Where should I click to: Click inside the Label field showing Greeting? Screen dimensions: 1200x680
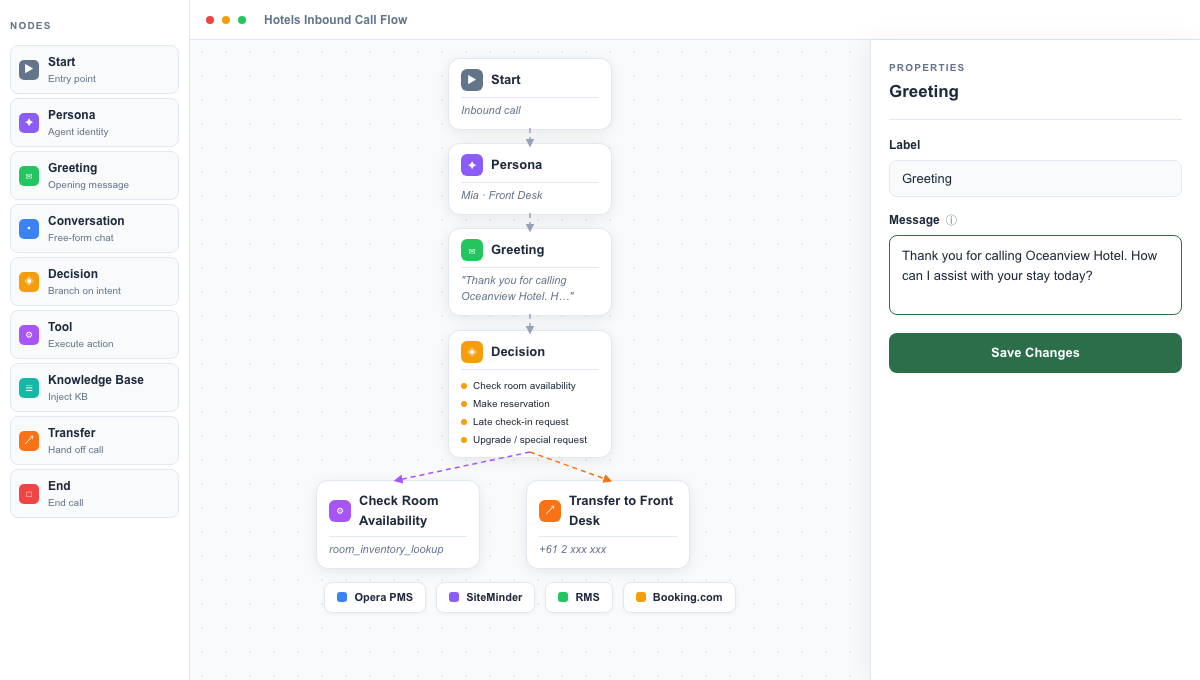(1035, 178)
